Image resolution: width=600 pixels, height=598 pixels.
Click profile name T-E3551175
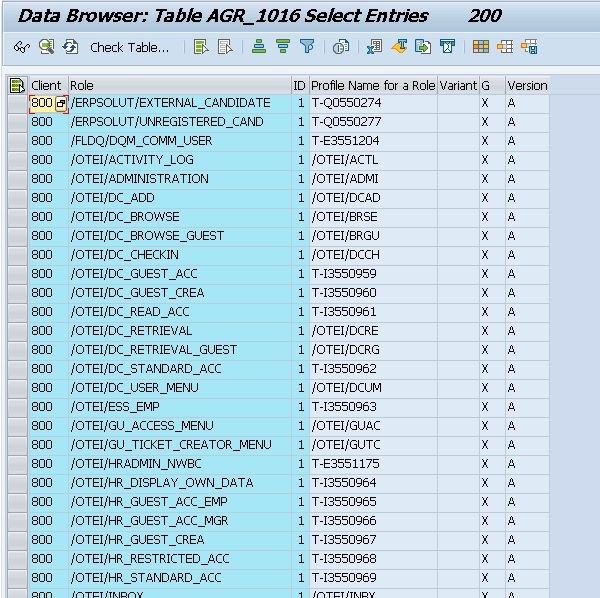[373, 464]
